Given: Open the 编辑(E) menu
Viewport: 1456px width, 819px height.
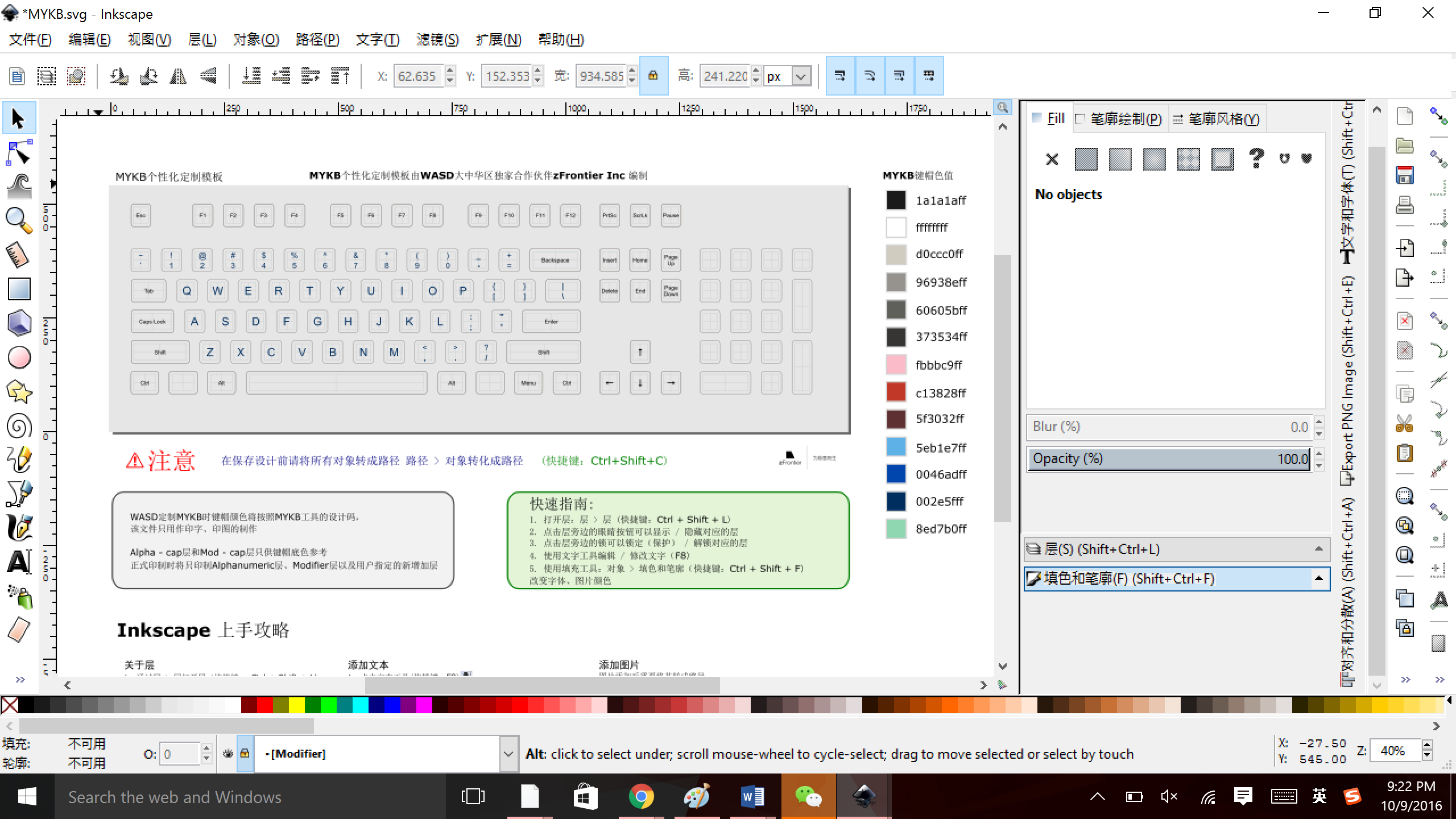Looking at the screenshot, I should tap(89, 39).
